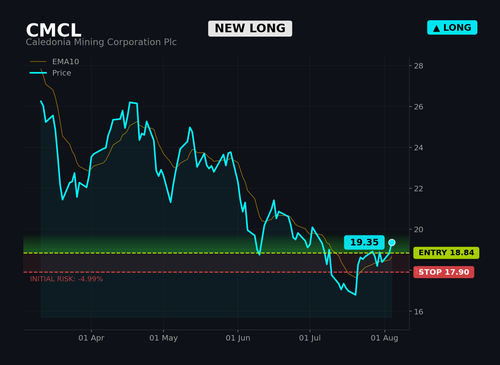Click the Caledonia Mining Corporation Plc subtitle
500x365 pixels.
point(101,42)
